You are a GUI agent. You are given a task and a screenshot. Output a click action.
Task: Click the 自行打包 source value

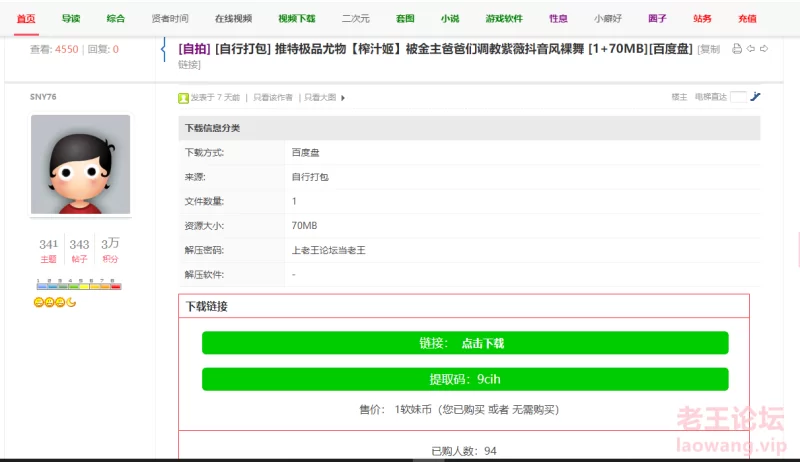(310, 177)
